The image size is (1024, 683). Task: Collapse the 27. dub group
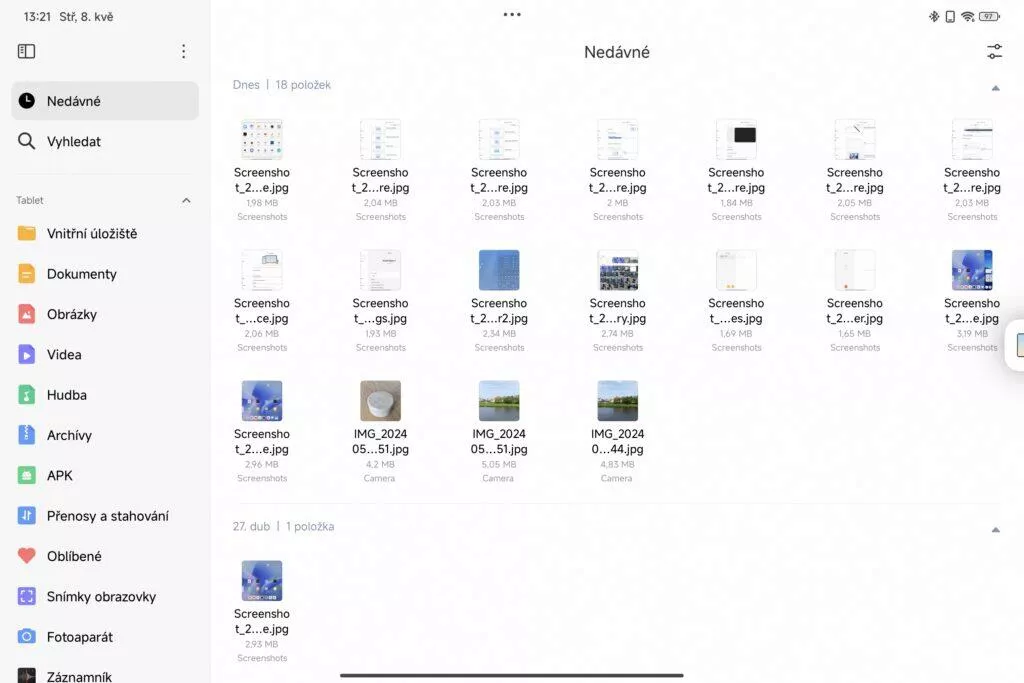[x=995, y=530]
